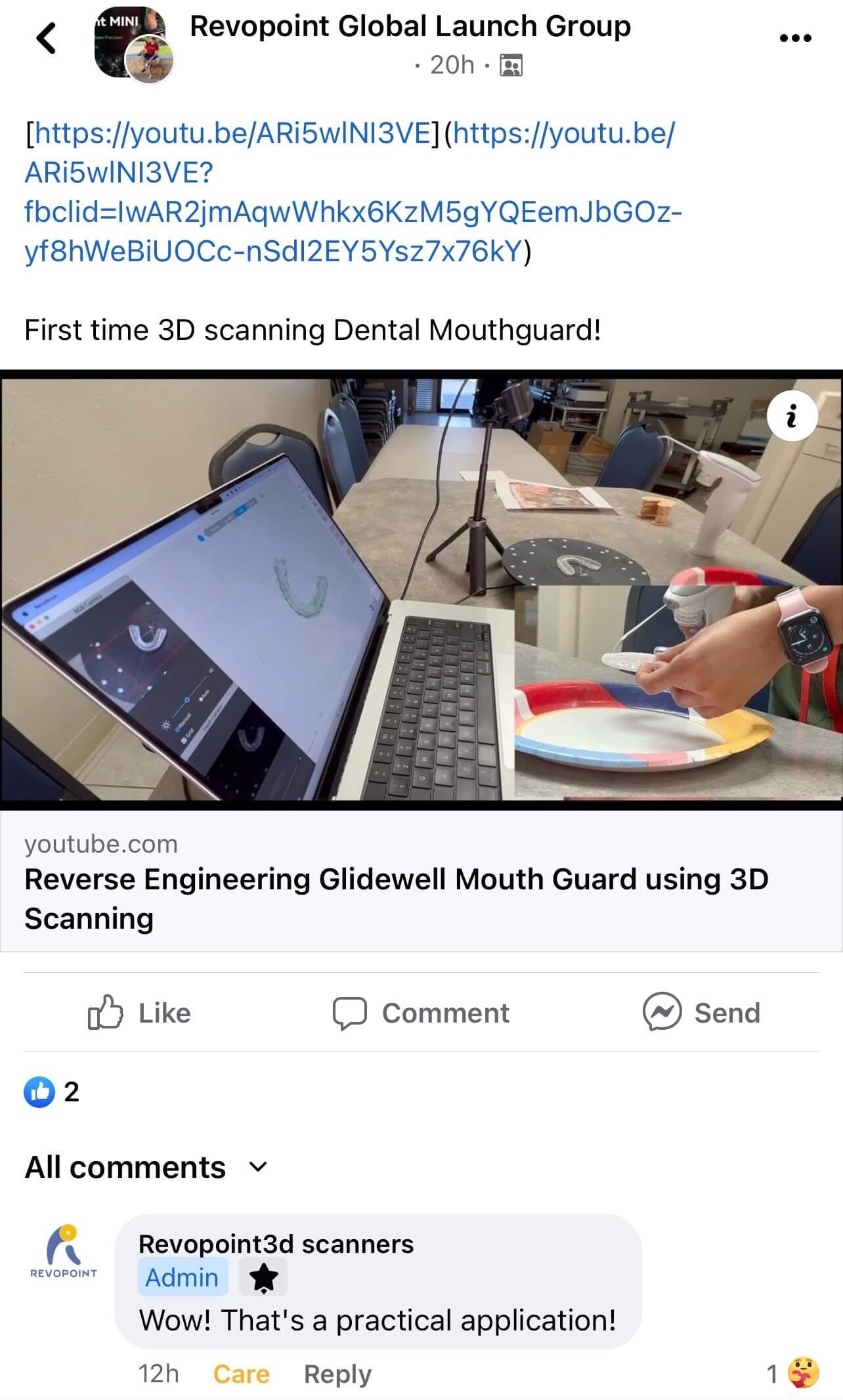Open the three-dot post options menu
Viewport: 843px width, 1400px height.
point(795,39)
